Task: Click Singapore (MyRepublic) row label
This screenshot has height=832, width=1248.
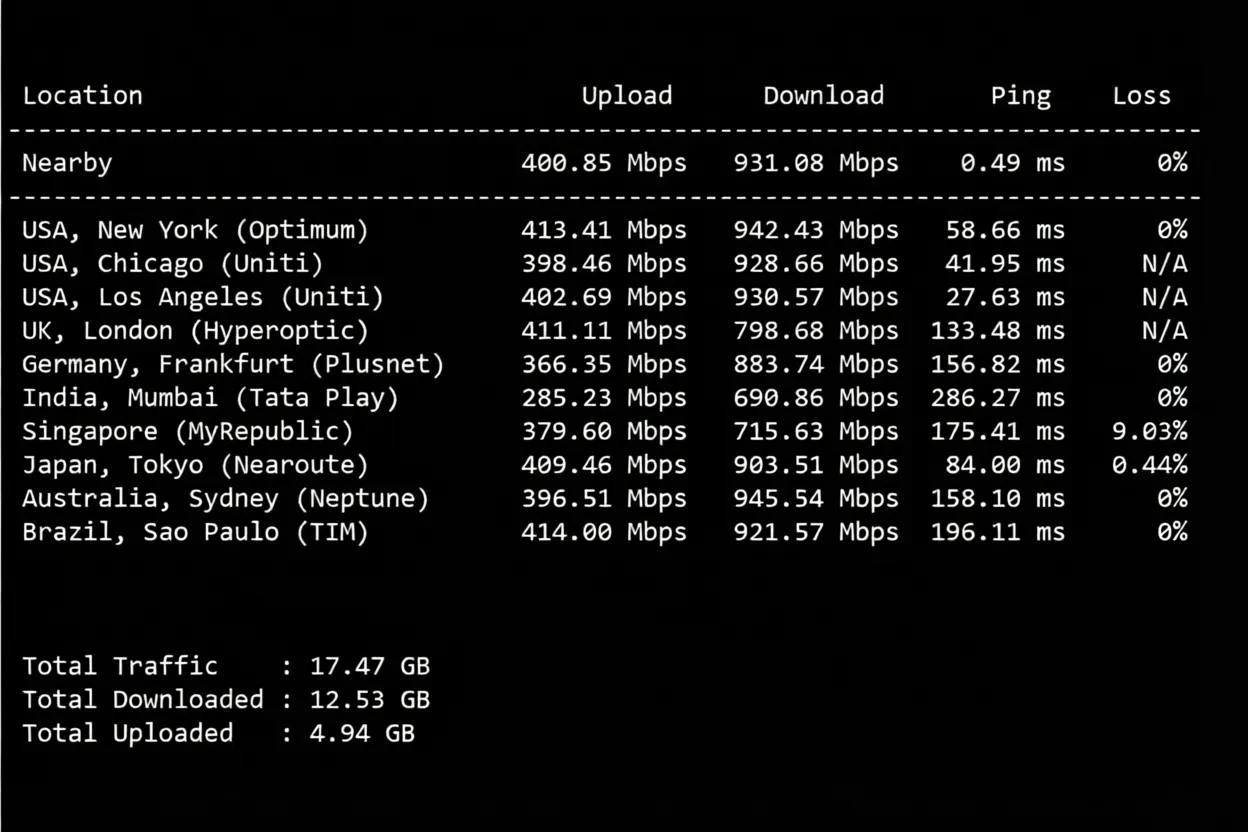Action: pos(188,432)
